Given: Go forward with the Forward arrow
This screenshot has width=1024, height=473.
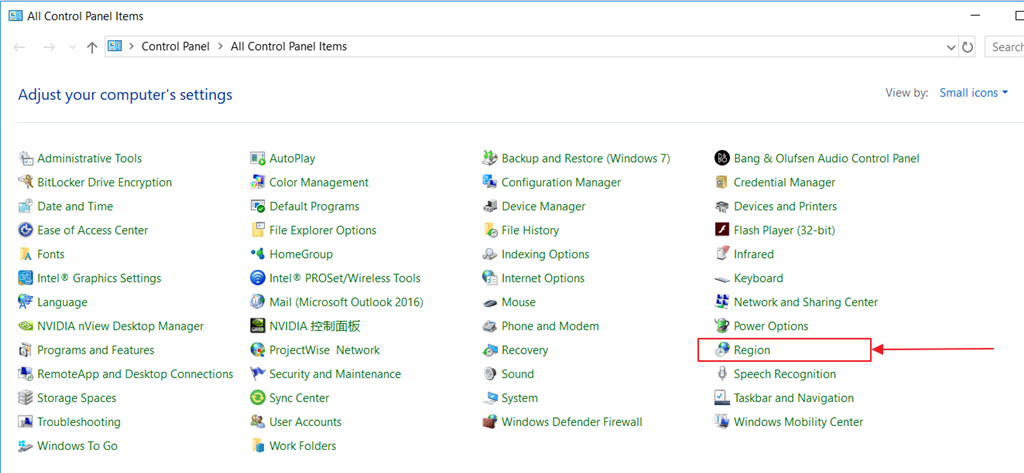Looking at the screenshot, I should pyautogui.click(x=48, y=47).
